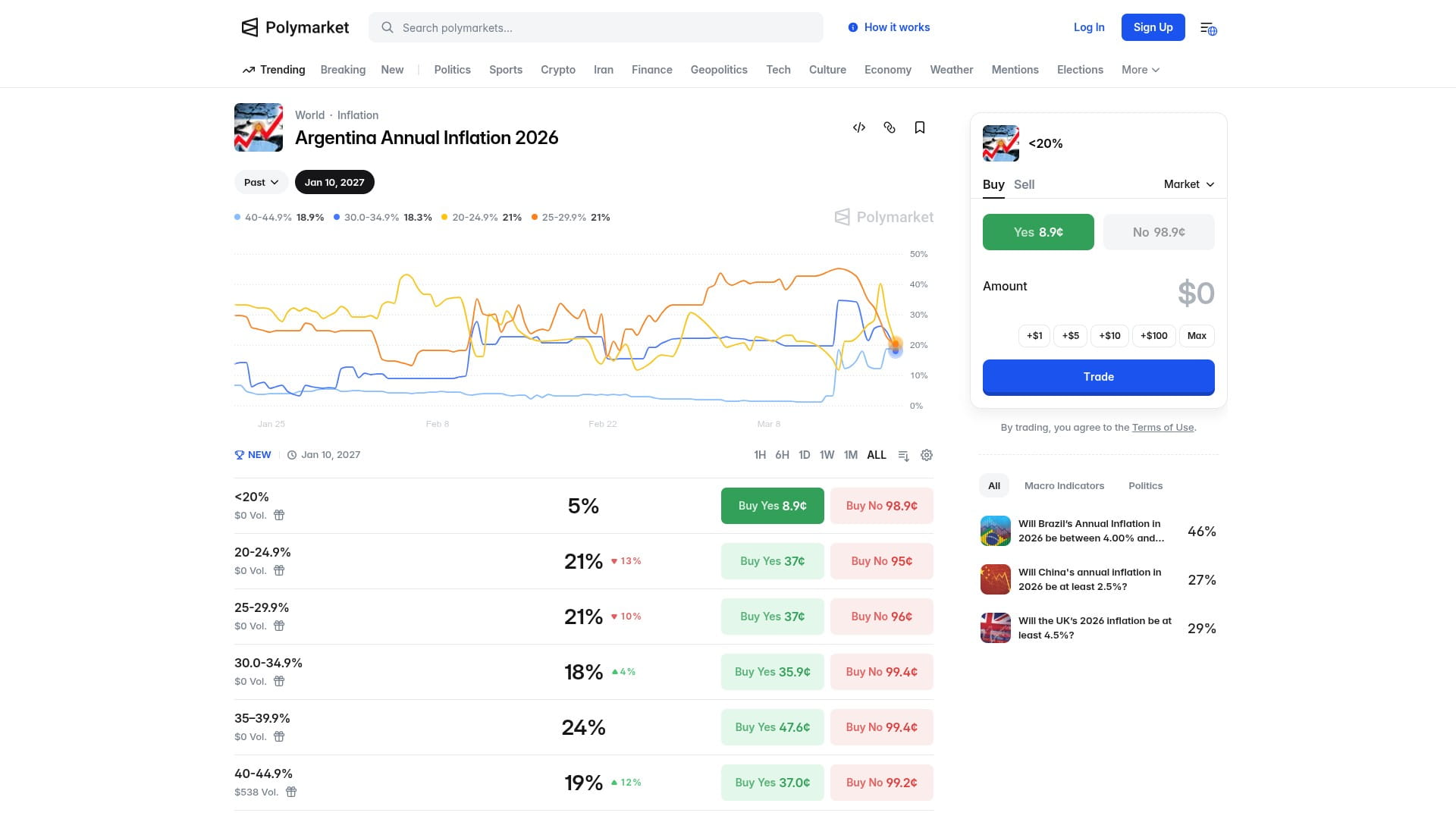
Task: Select the Yes 8.9¢ outcome
Action: [1038, 232]
